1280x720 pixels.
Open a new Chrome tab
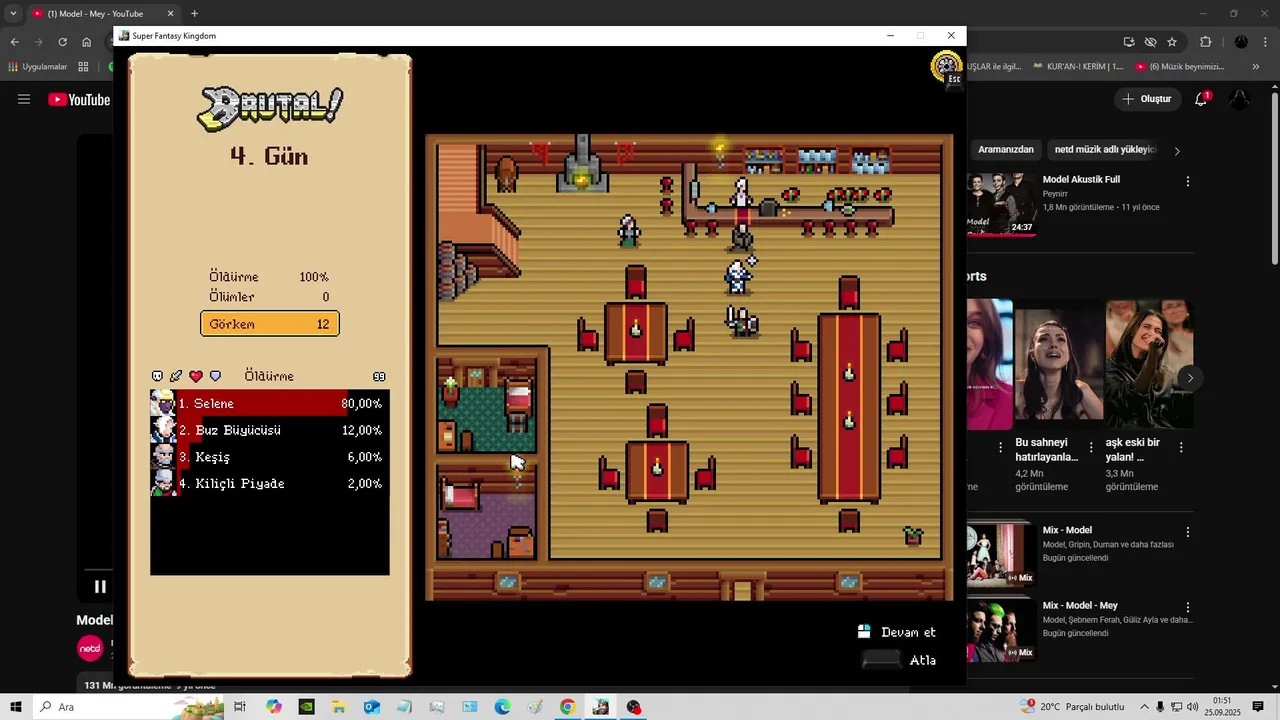click(195, 14)
